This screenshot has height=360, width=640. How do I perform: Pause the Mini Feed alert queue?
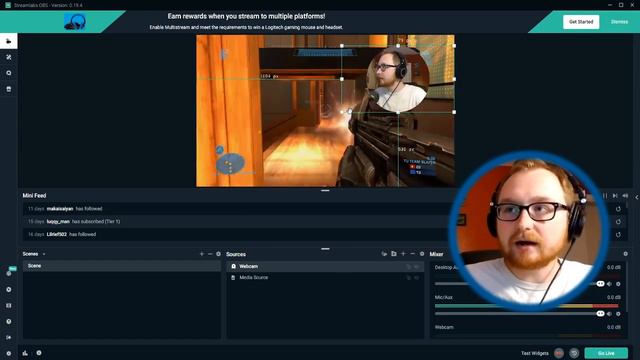tap(605, 196)
